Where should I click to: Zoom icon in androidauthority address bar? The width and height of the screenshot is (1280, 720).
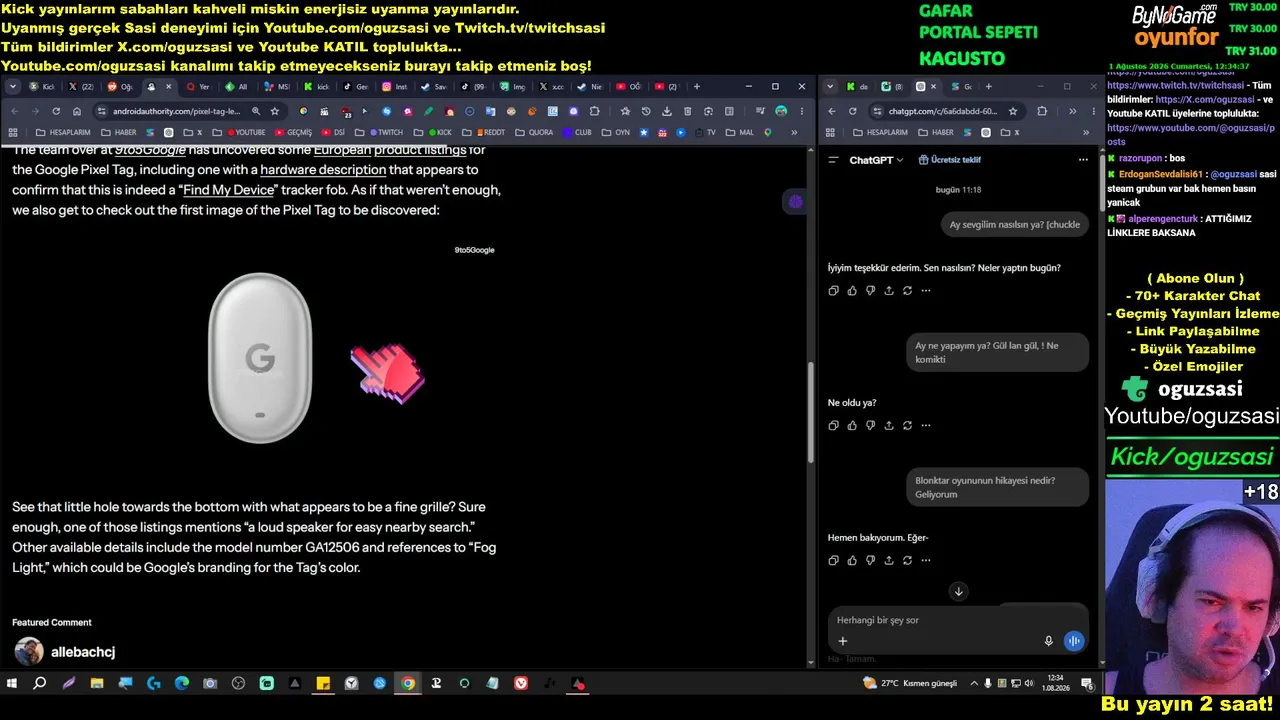(256, 111)
